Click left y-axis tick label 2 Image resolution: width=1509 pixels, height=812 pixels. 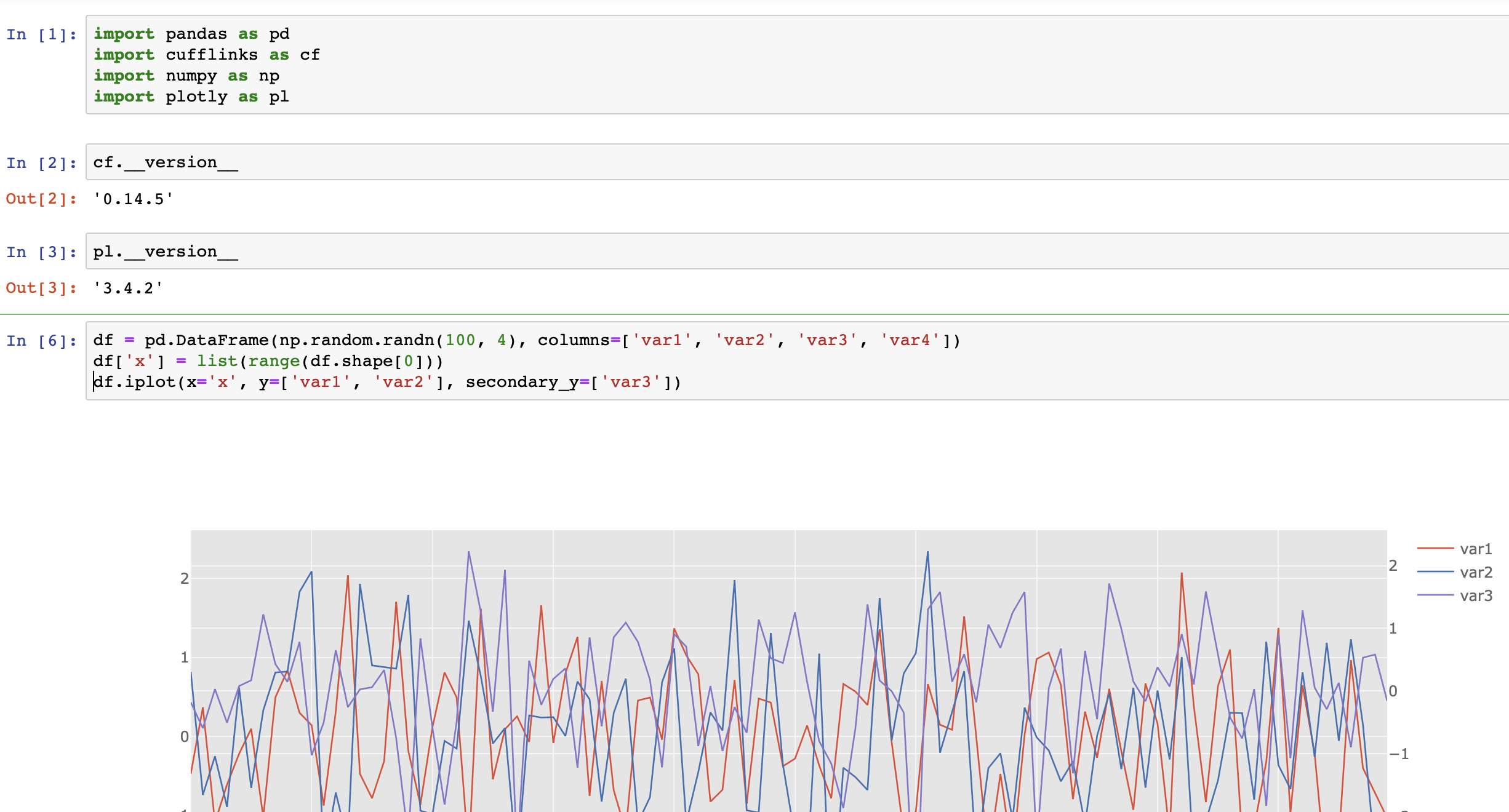184,578
